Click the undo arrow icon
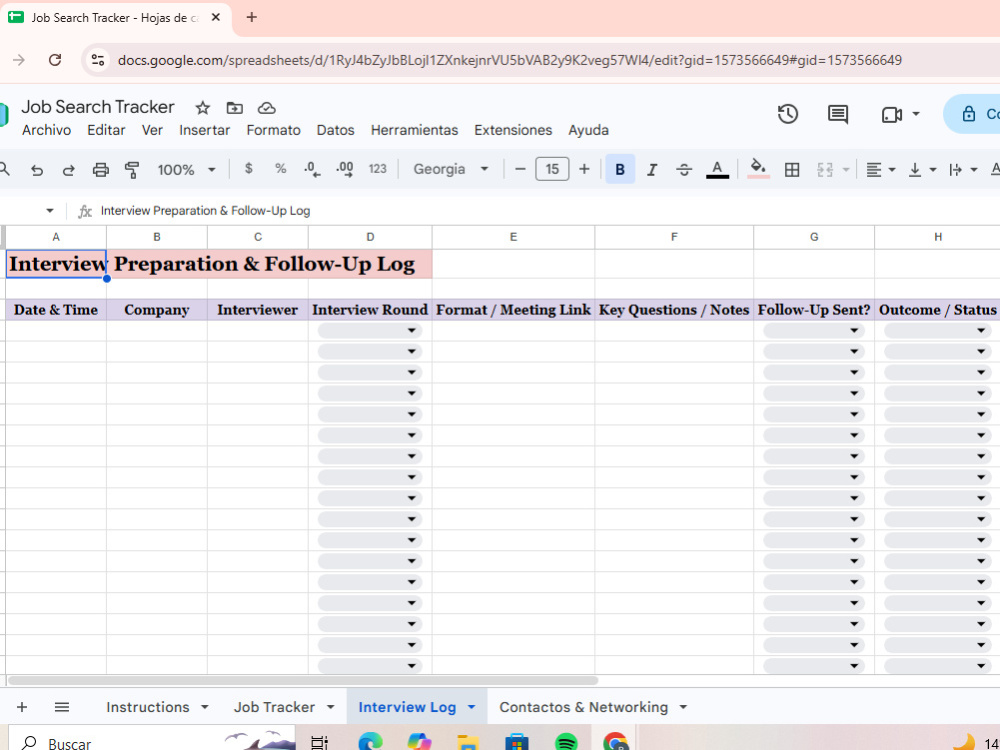The image size is (1000, 750). click(x=37, y=170)
